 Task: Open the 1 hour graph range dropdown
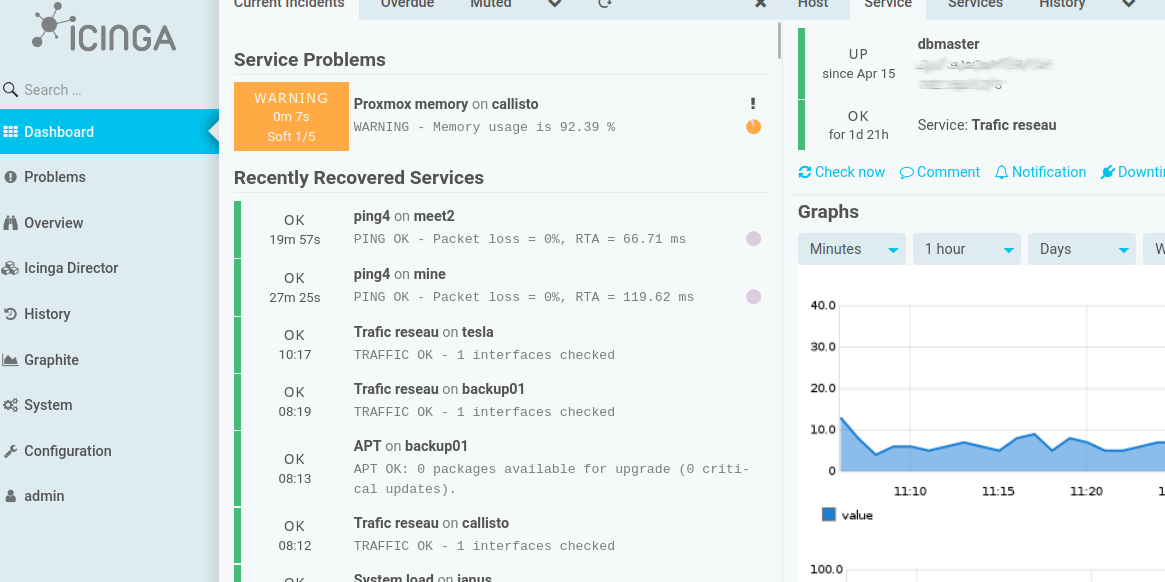tap(967, 249)
